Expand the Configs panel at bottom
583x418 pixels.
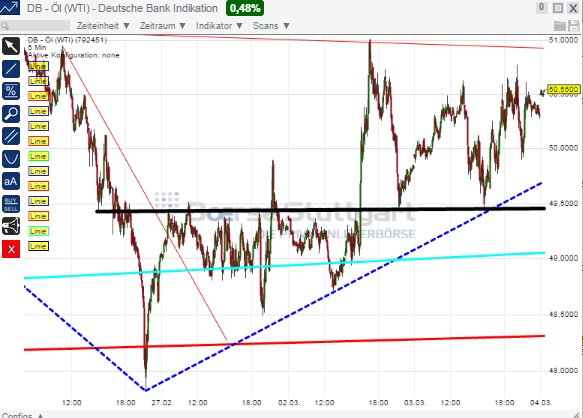pos(23,415)
